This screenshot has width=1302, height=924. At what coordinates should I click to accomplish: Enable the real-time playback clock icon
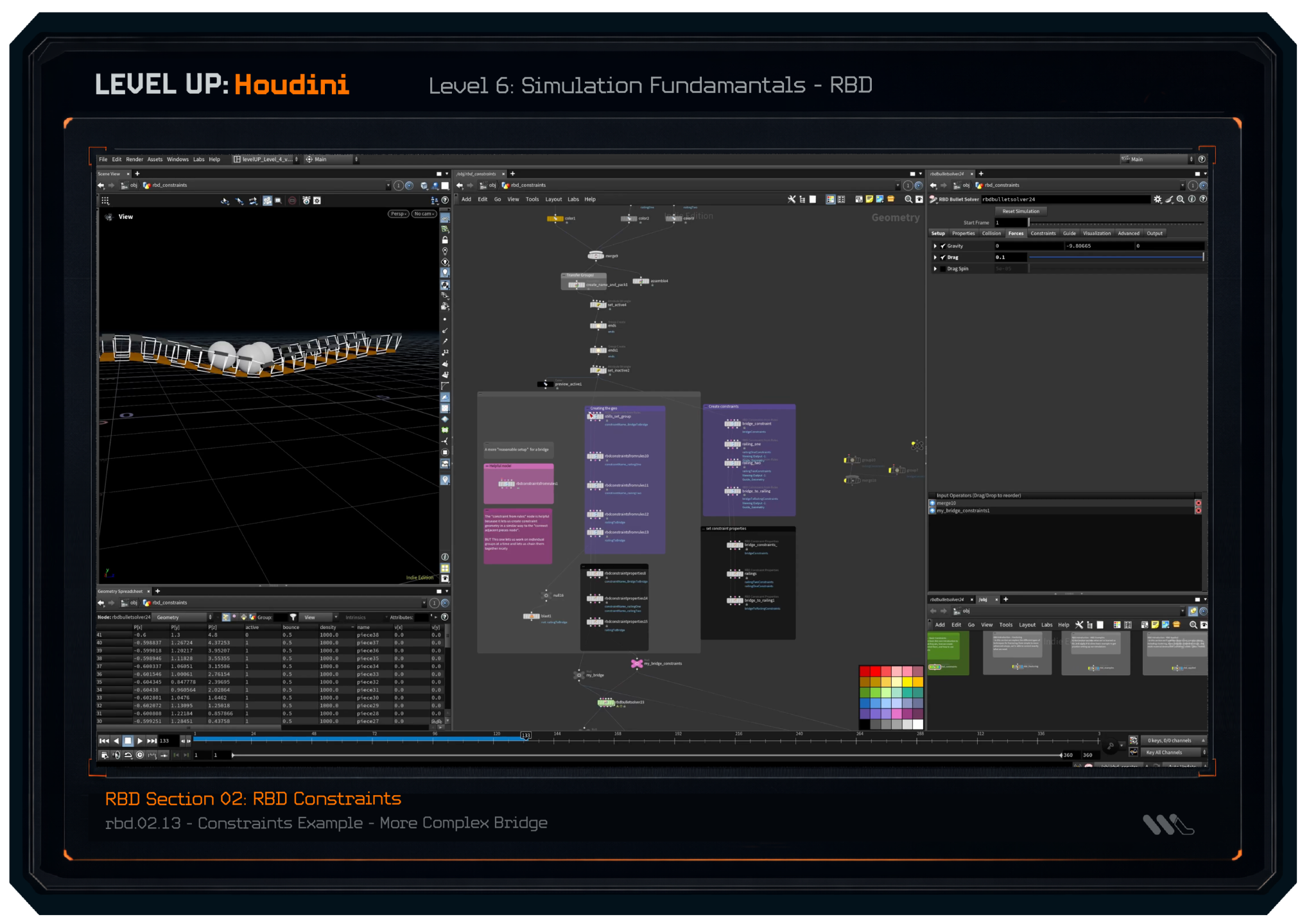coord(140,755)
